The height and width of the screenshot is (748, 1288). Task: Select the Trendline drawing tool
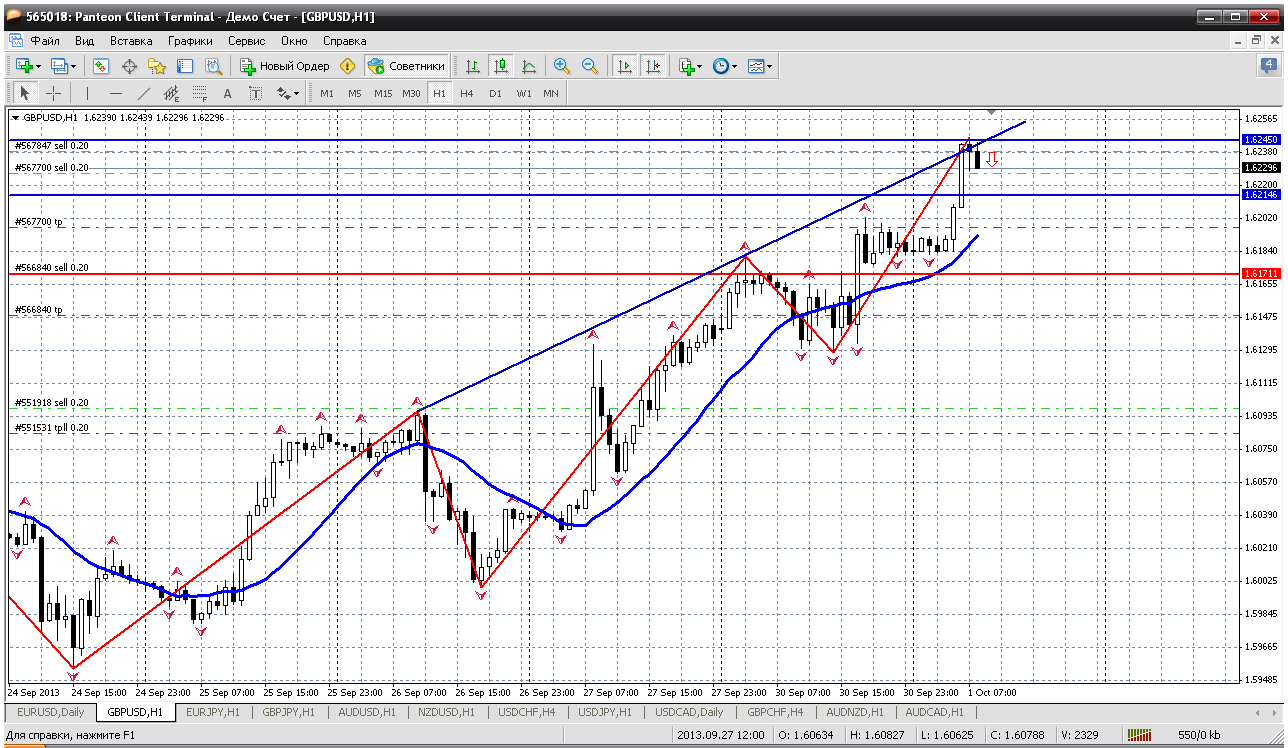[143, 93]
